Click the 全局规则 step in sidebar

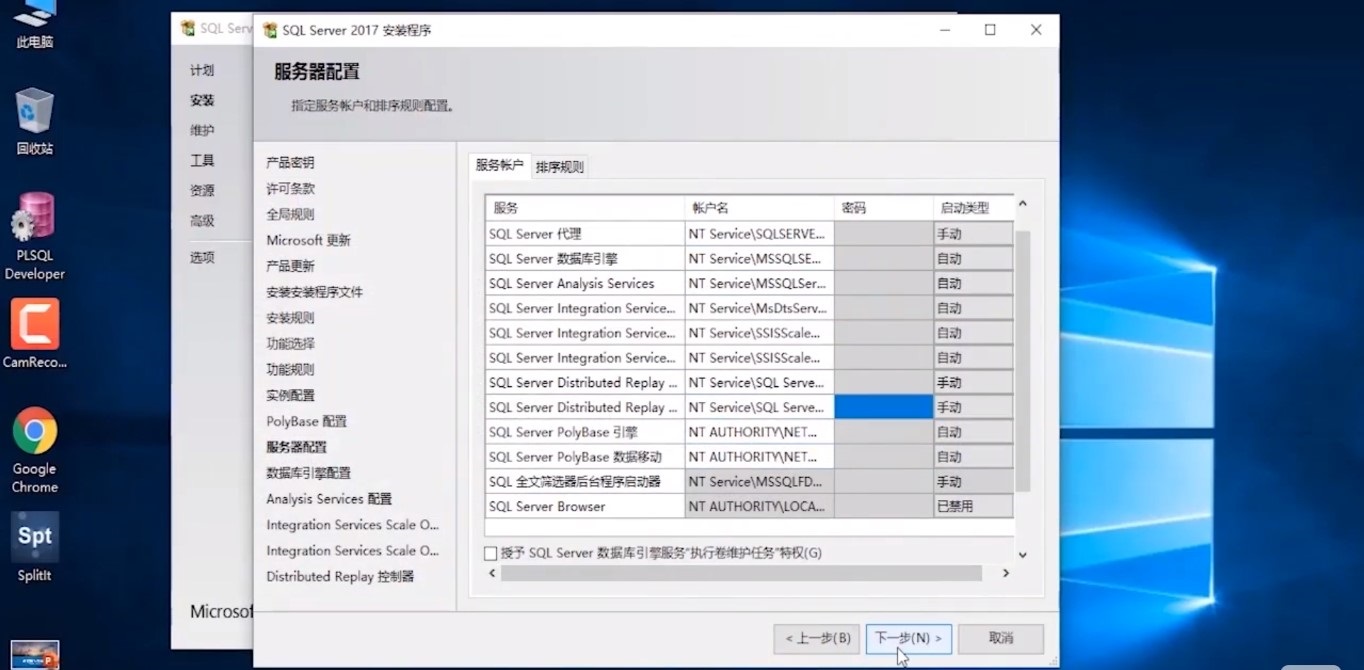(290, 214)
